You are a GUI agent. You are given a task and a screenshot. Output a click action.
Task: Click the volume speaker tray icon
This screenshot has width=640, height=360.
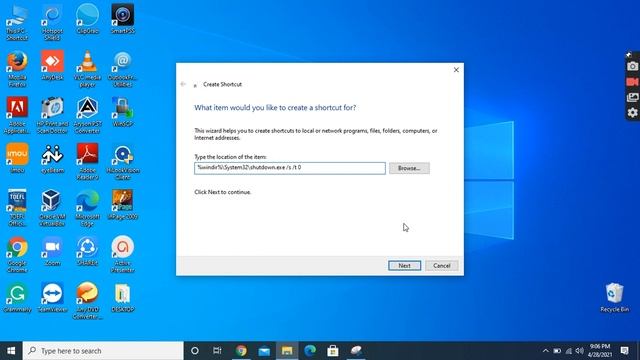pyautogui.click(x=580, y=351)
